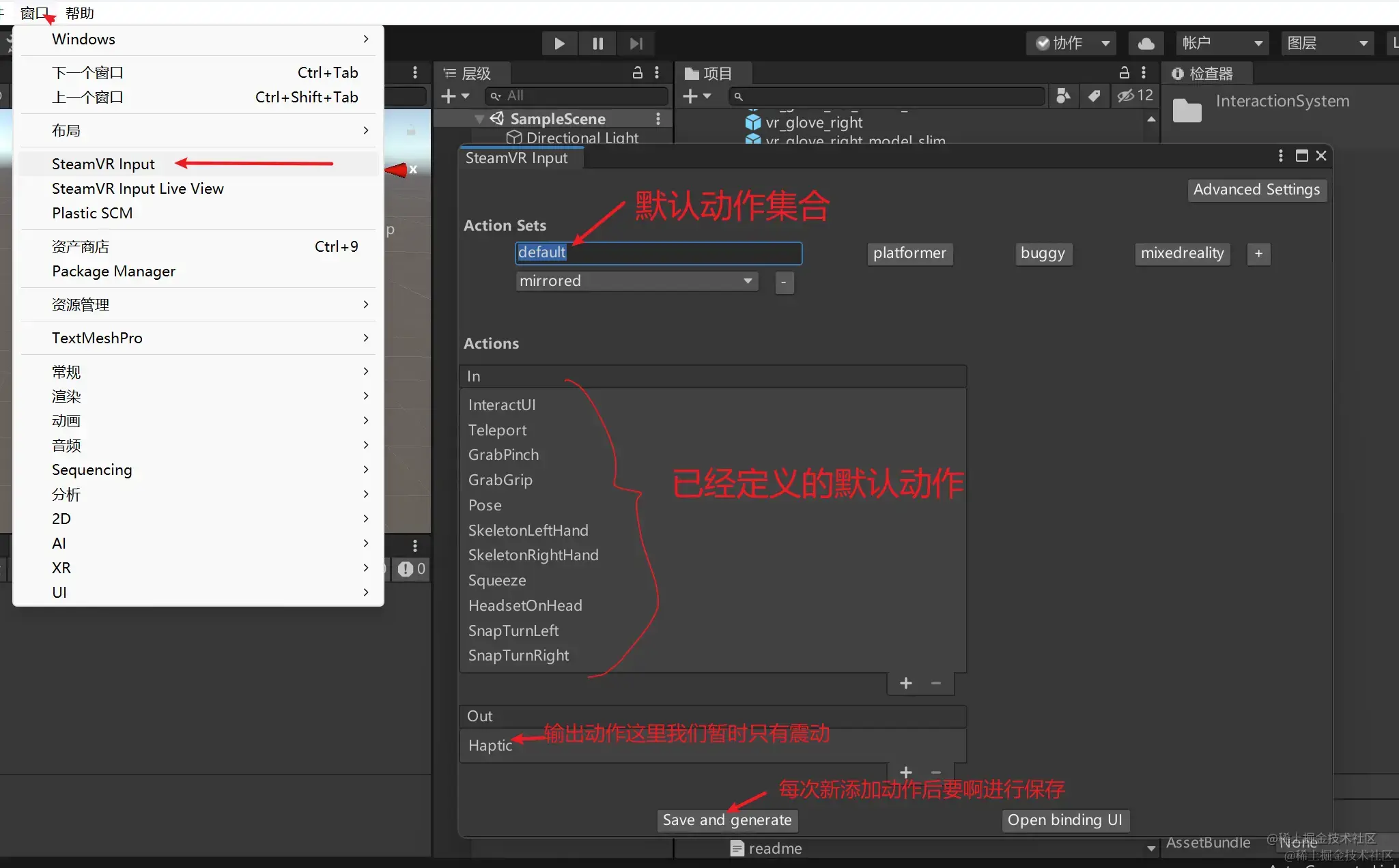Toggle the Hierarchy panel lock icon

(x=638, y=73)
